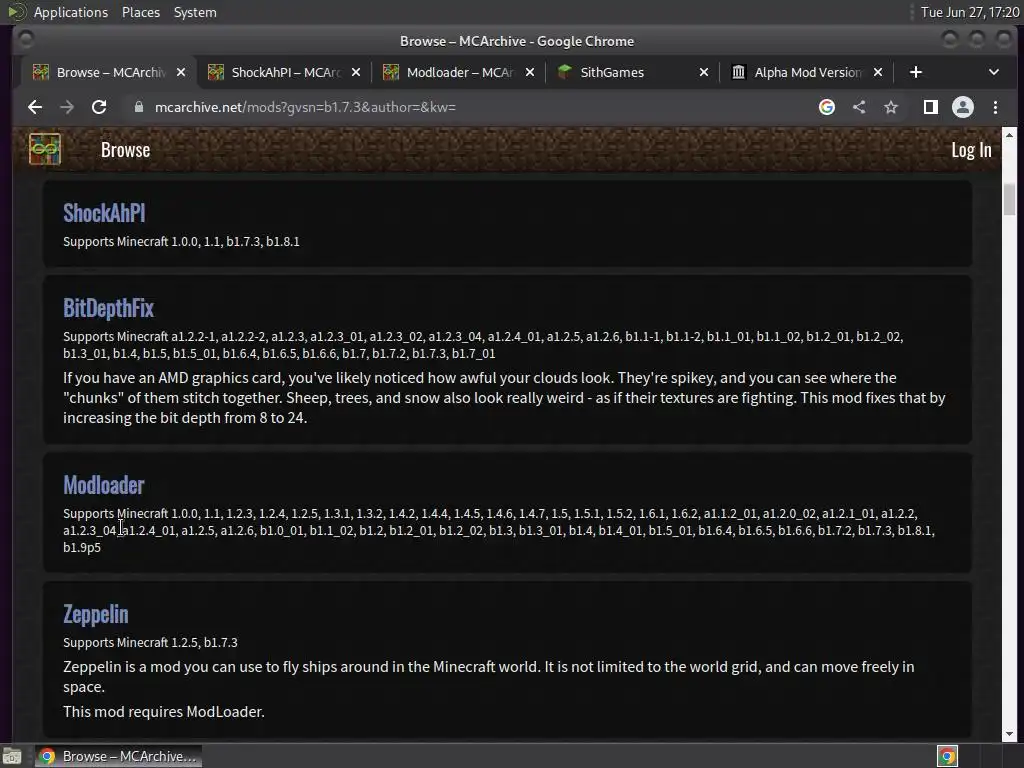Image resolution: width=1024 pixels, height=768 pixels.
Task: Close the Alpha Mod Version tab
Action: [878, 72]
